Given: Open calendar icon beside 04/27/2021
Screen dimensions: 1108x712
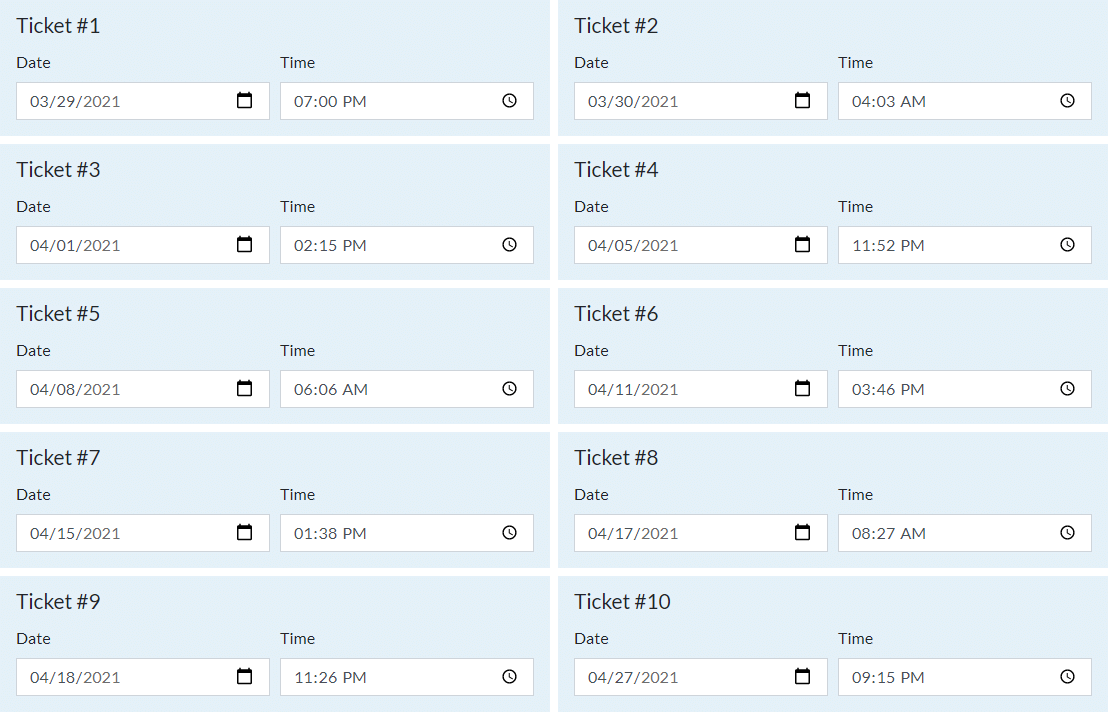Looking at the screenshot, I should (x=803, y=677).
